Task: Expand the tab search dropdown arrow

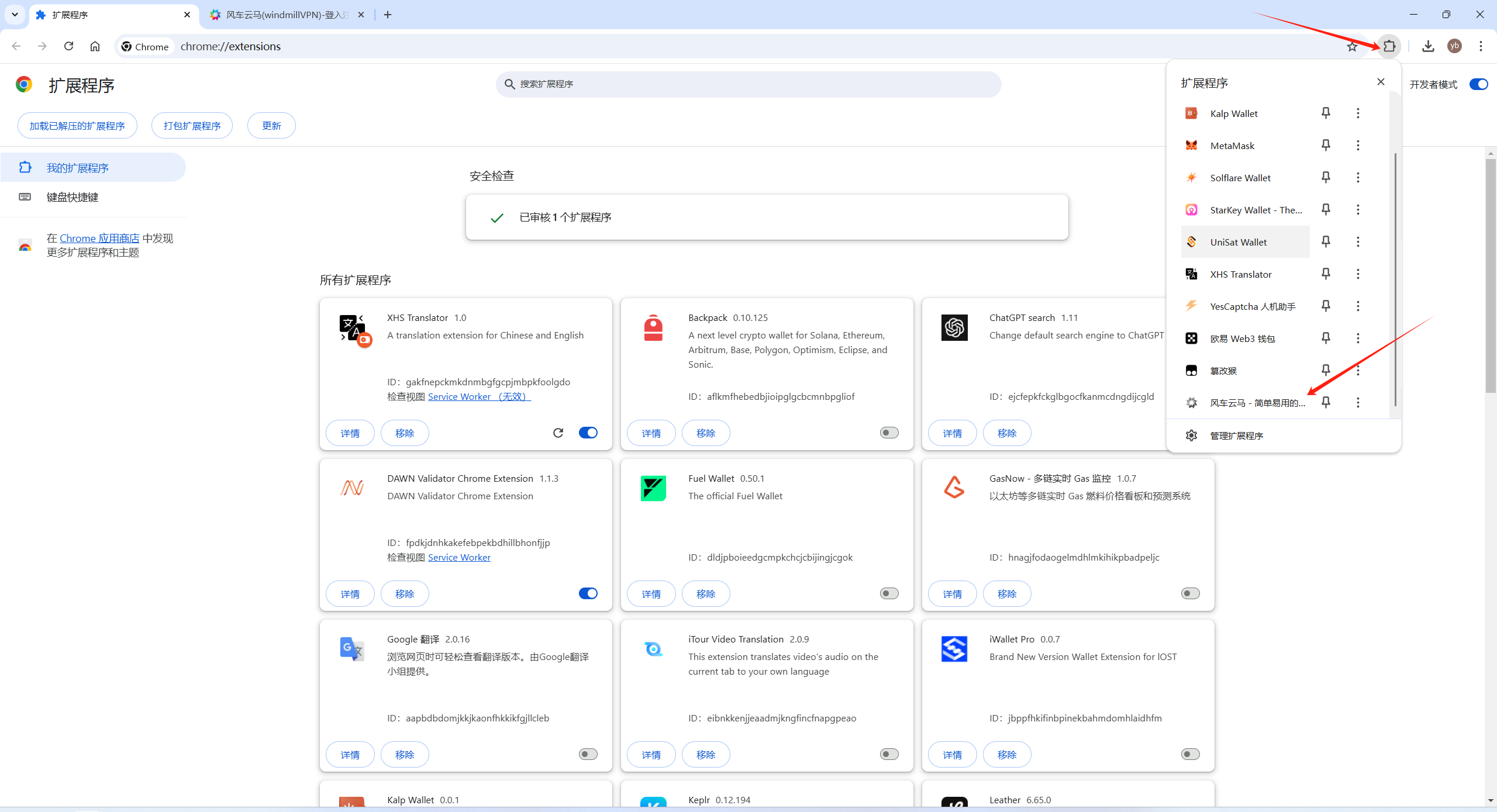Action: 15,15
